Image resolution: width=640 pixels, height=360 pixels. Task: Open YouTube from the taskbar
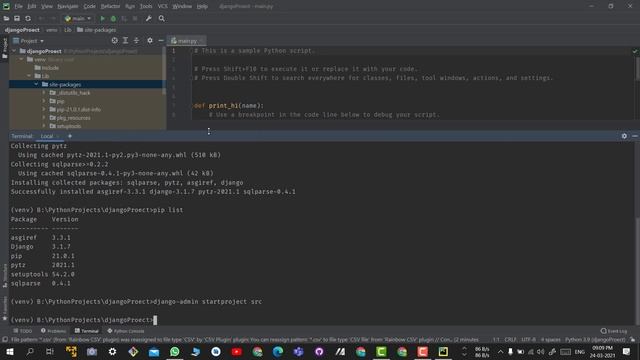click(237, 351)
